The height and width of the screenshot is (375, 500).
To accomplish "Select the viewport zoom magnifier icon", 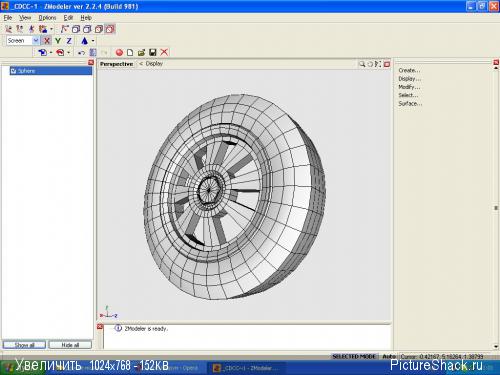I will click(362, 64).
